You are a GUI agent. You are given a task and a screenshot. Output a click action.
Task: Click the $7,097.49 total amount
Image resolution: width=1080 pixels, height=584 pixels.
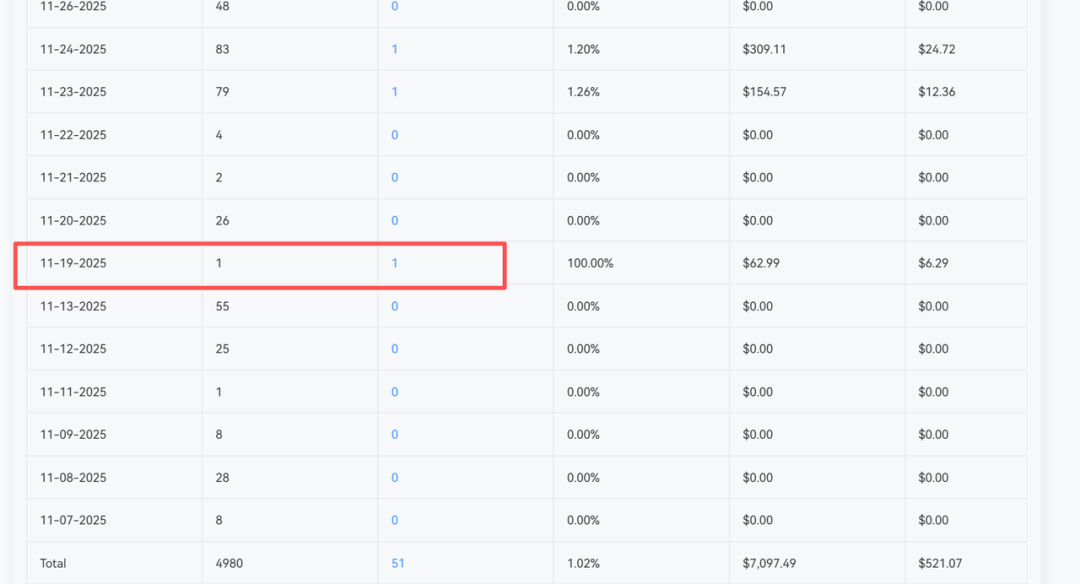[769, 563]
